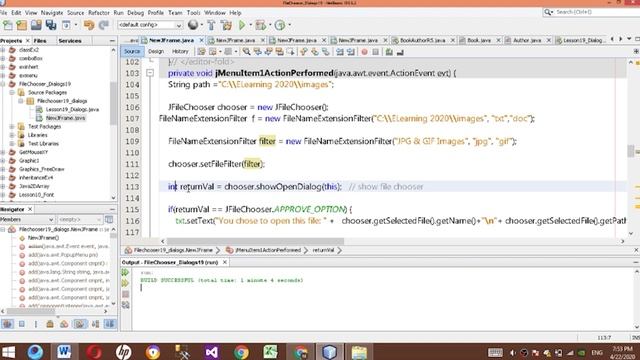Click rerun icon in Output panel
Viewport: 640px width, 360px height.
[125, 272]
